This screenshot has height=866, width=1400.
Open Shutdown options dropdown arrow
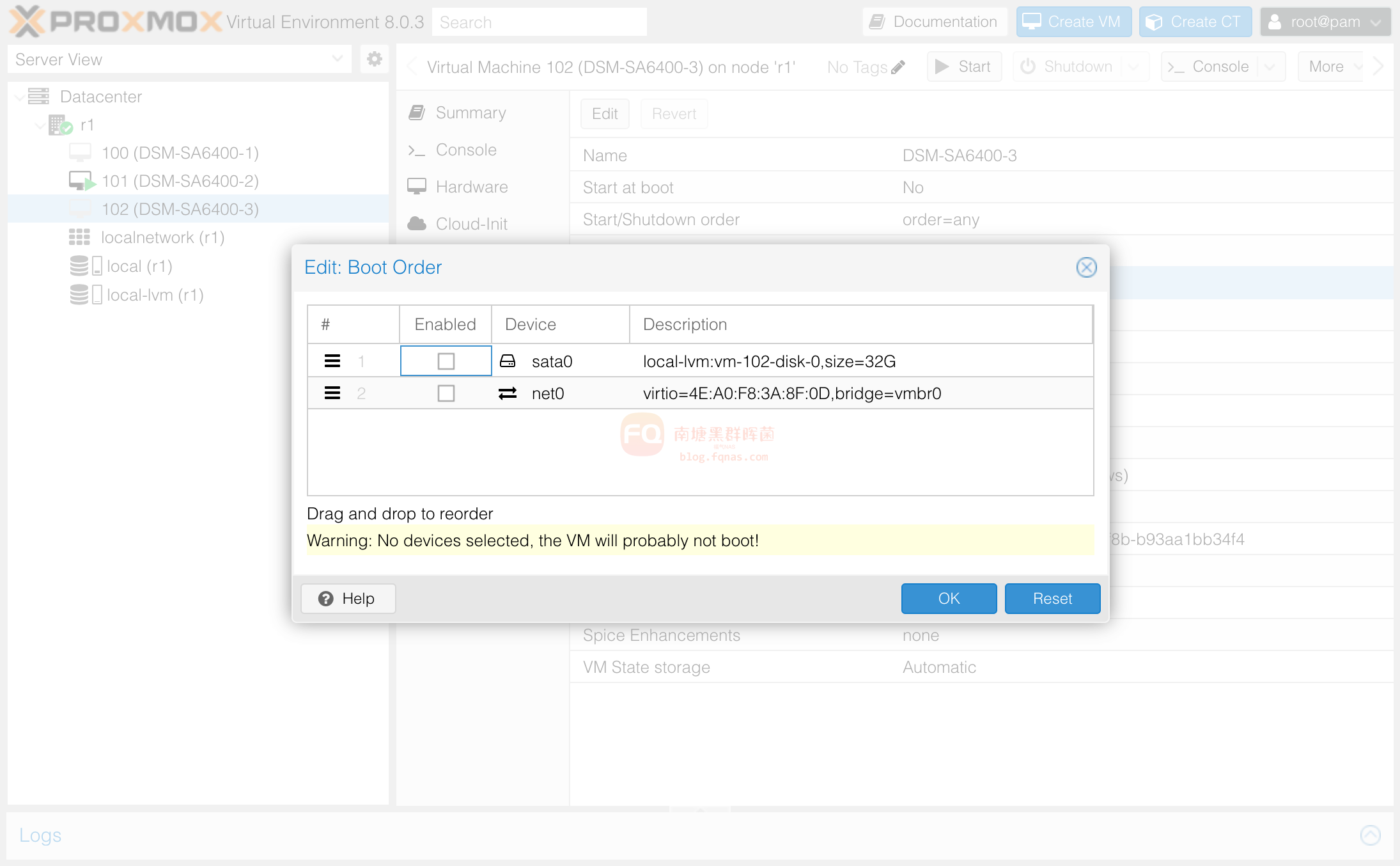tap(1135, 67)
